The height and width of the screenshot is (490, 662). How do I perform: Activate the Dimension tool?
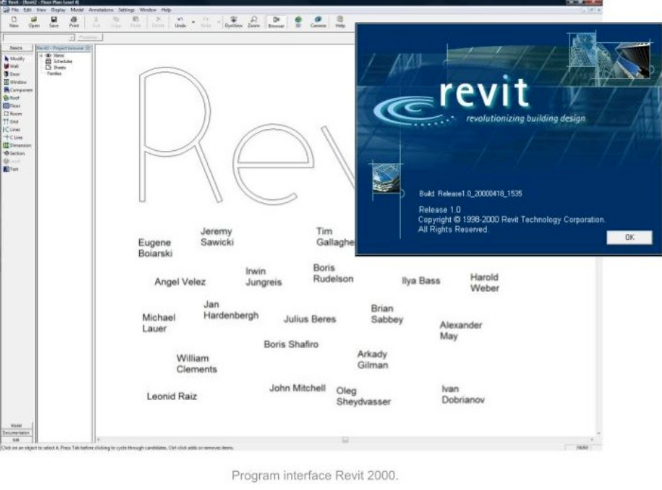pyautogui.click(x=17, y=146)
